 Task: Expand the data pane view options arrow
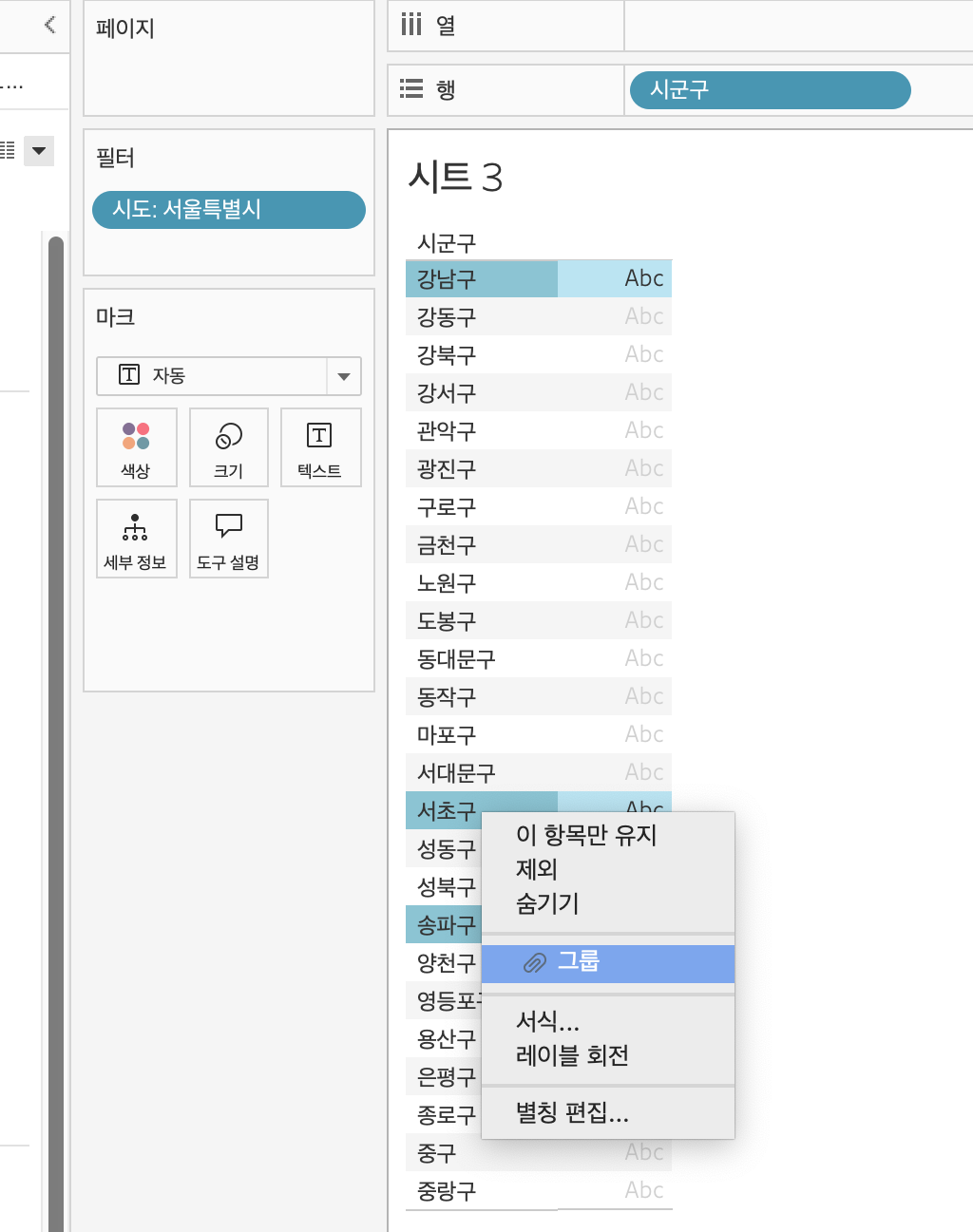click(x=39, y=150)
